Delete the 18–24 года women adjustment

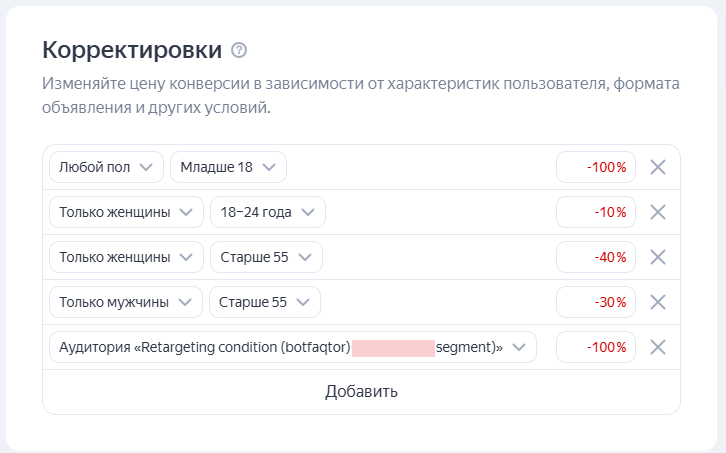tap(657, 212)
